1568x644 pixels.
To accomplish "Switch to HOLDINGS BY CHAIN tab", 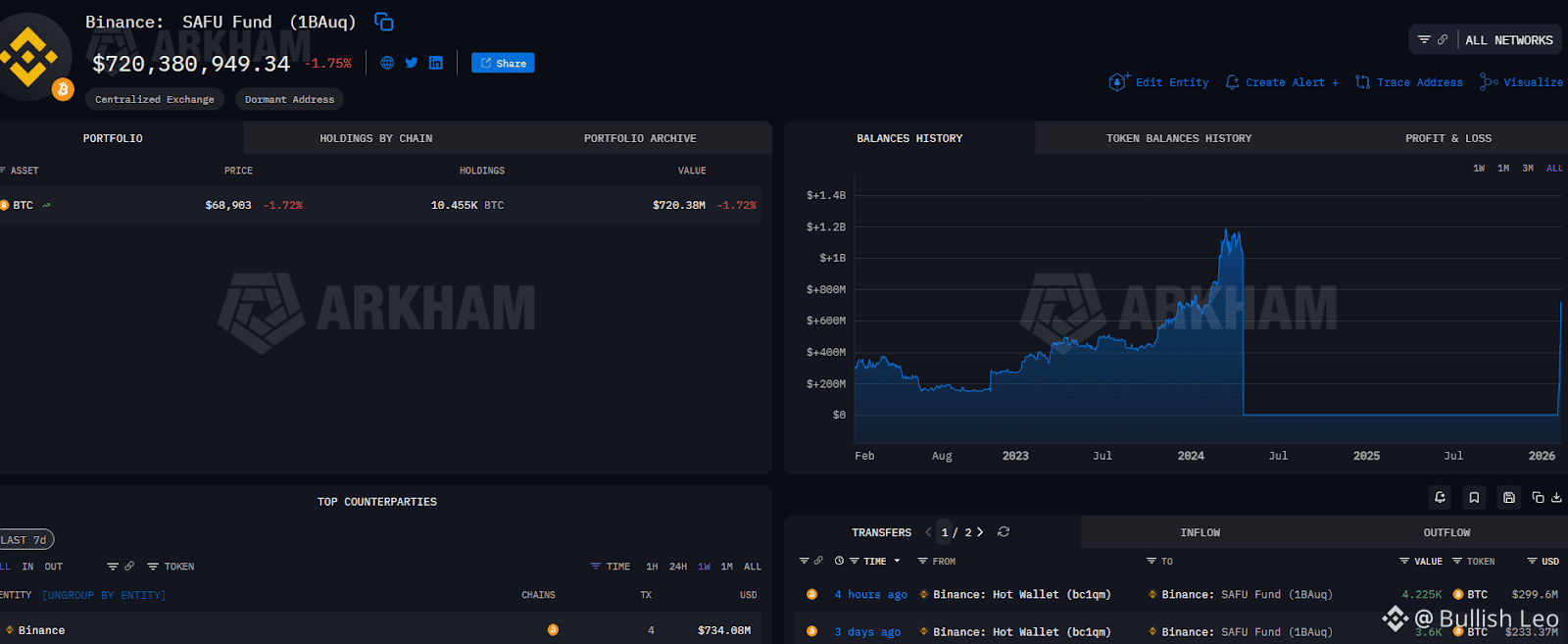I will pos(376,138).
